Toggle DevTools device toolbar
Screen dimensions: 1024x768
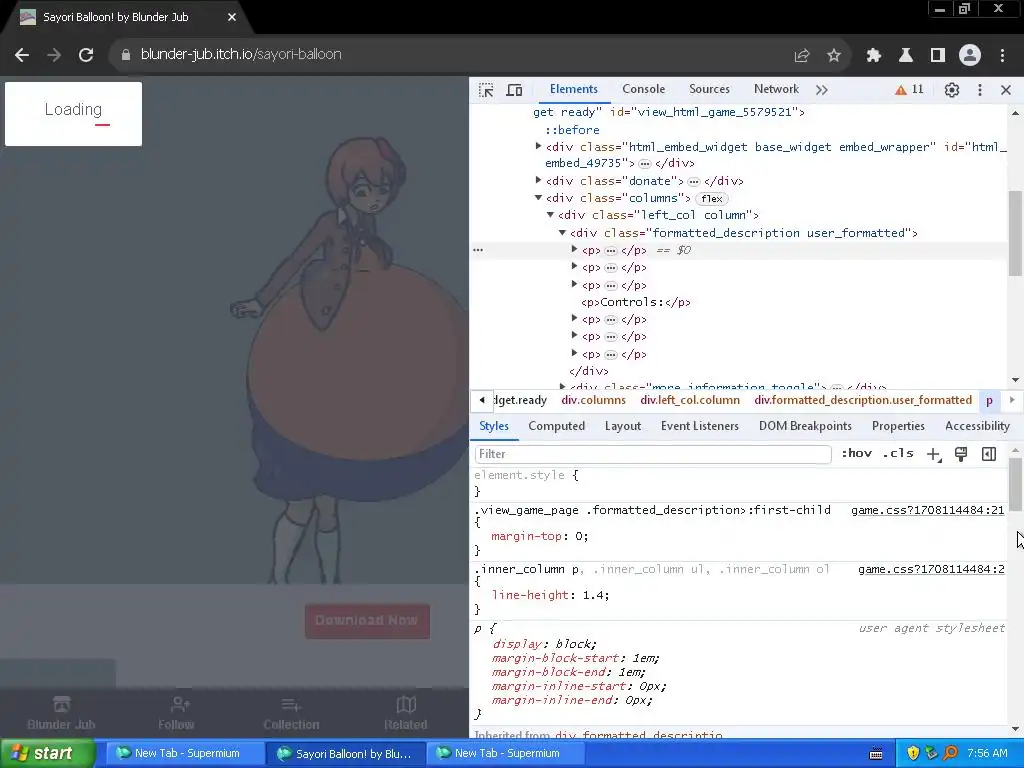(515, 90)
